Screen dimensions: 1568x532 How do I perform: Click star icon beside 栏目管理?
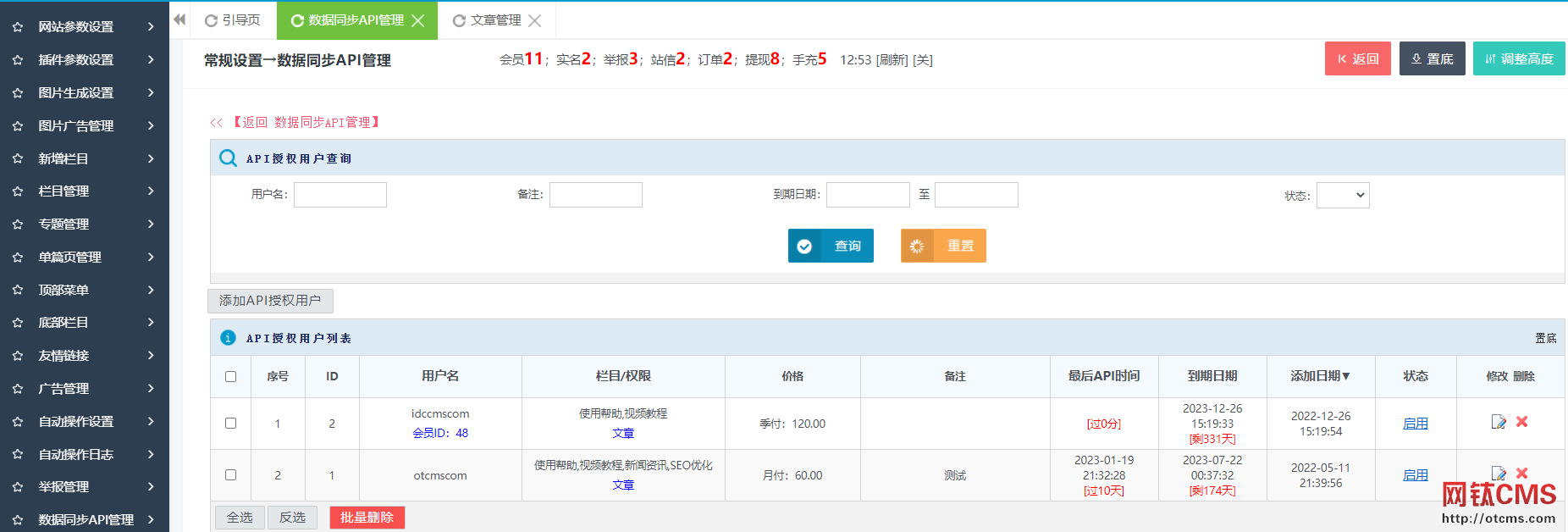18,191
